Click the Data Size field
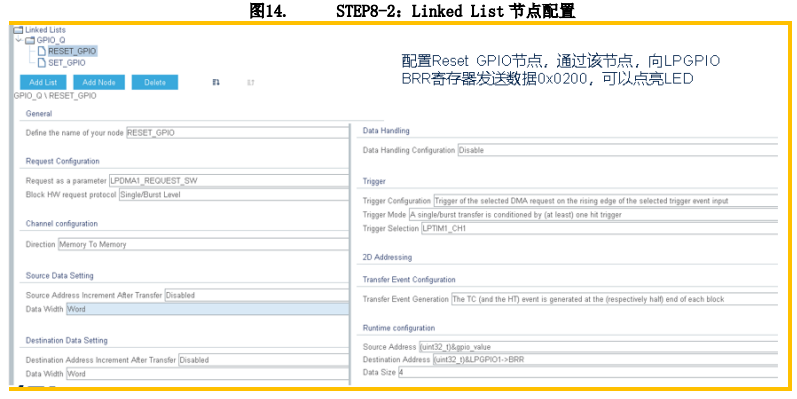Screen dimensions: 797x399 click(x=588, y=373)
